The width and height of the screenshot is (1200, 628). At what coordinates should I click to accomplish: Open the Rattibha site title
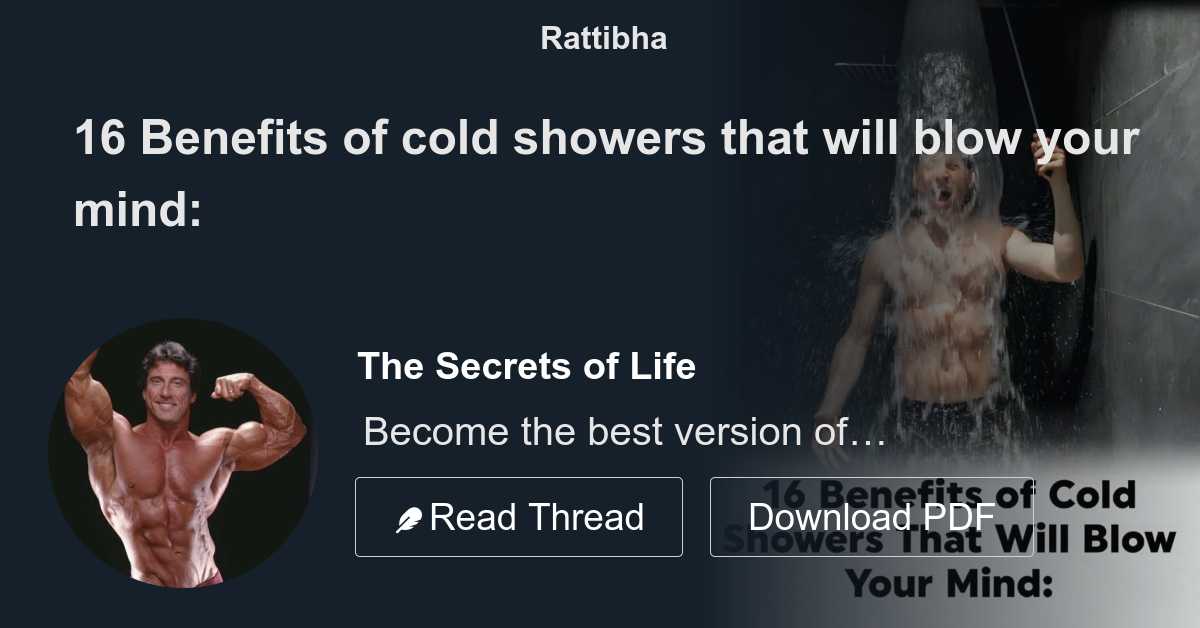(603, 38)
